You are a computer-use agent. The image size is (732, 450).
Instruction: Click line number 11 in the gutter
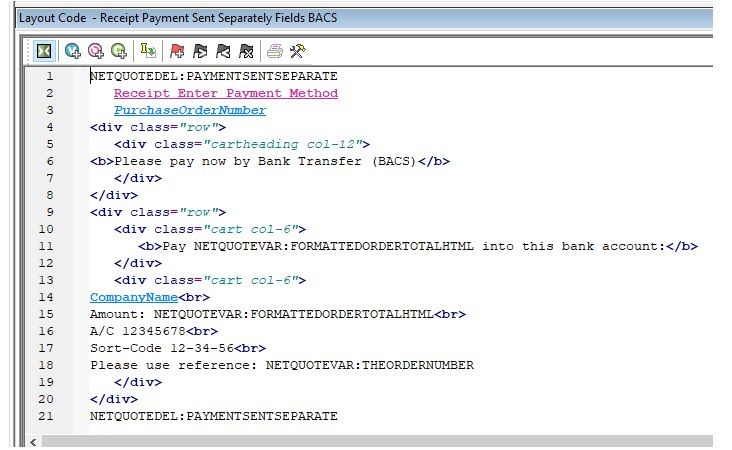pyautogui.click(x=48, y=246)
